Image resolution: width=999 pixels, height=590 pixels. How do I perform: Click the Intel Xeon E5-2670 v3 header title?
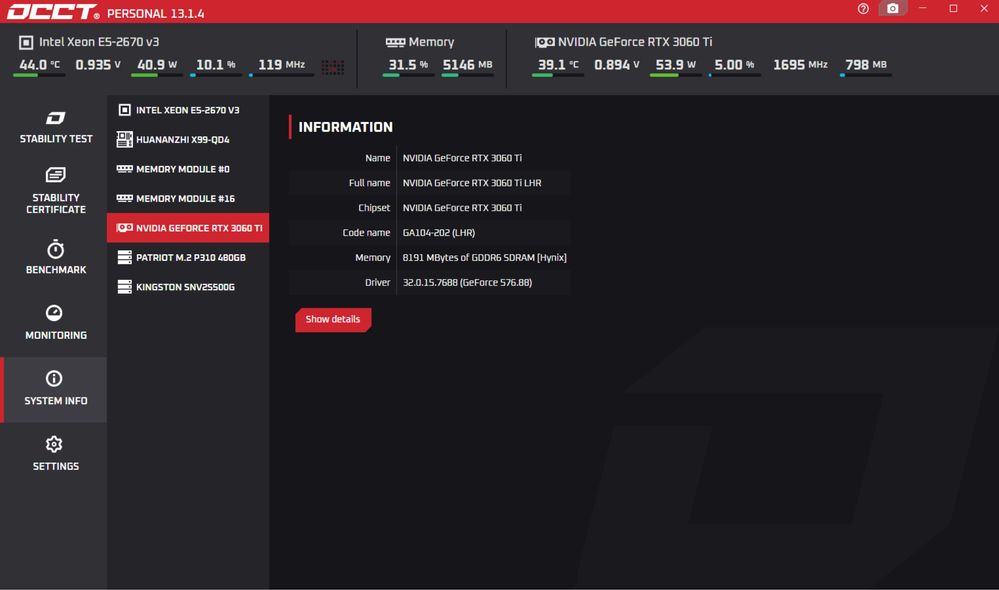pos(99,42)
